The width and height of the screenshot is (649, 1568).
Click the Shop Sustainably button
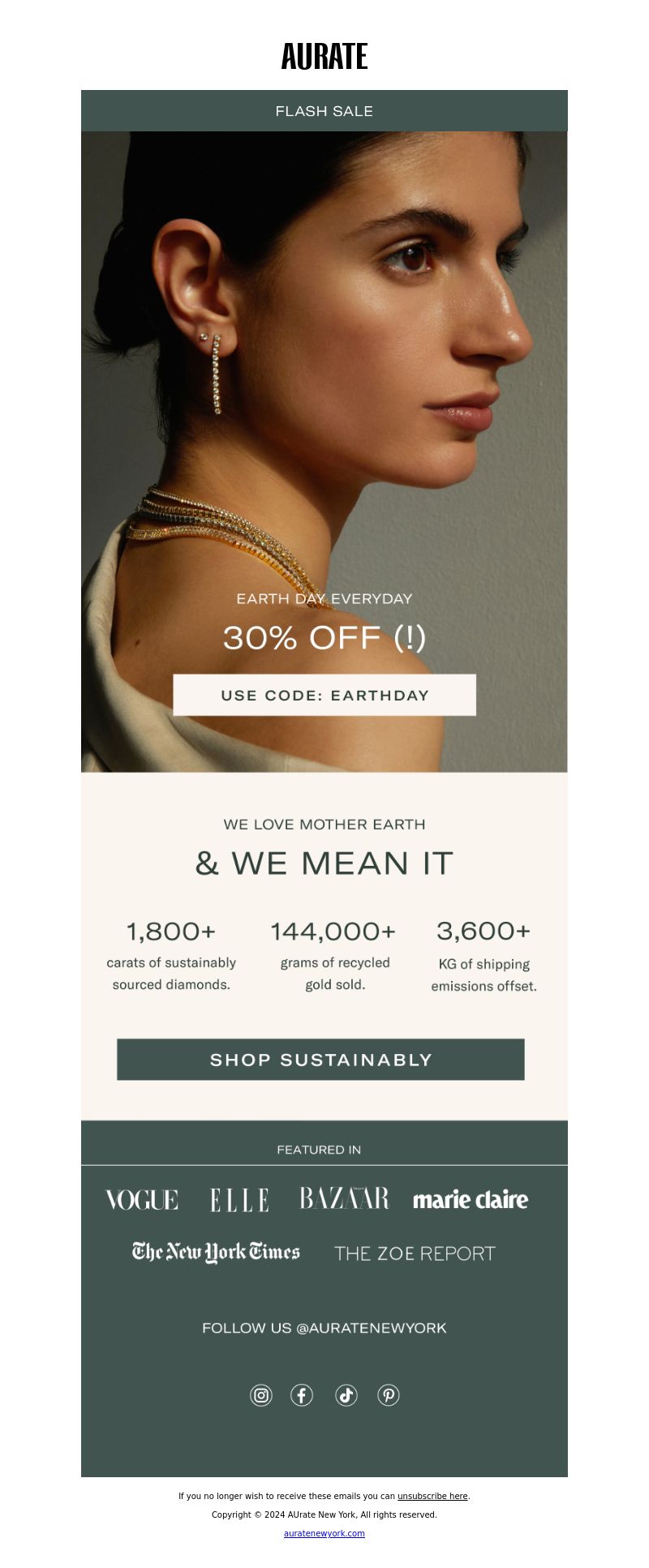pyautogui.click(x=320, y=1060)
